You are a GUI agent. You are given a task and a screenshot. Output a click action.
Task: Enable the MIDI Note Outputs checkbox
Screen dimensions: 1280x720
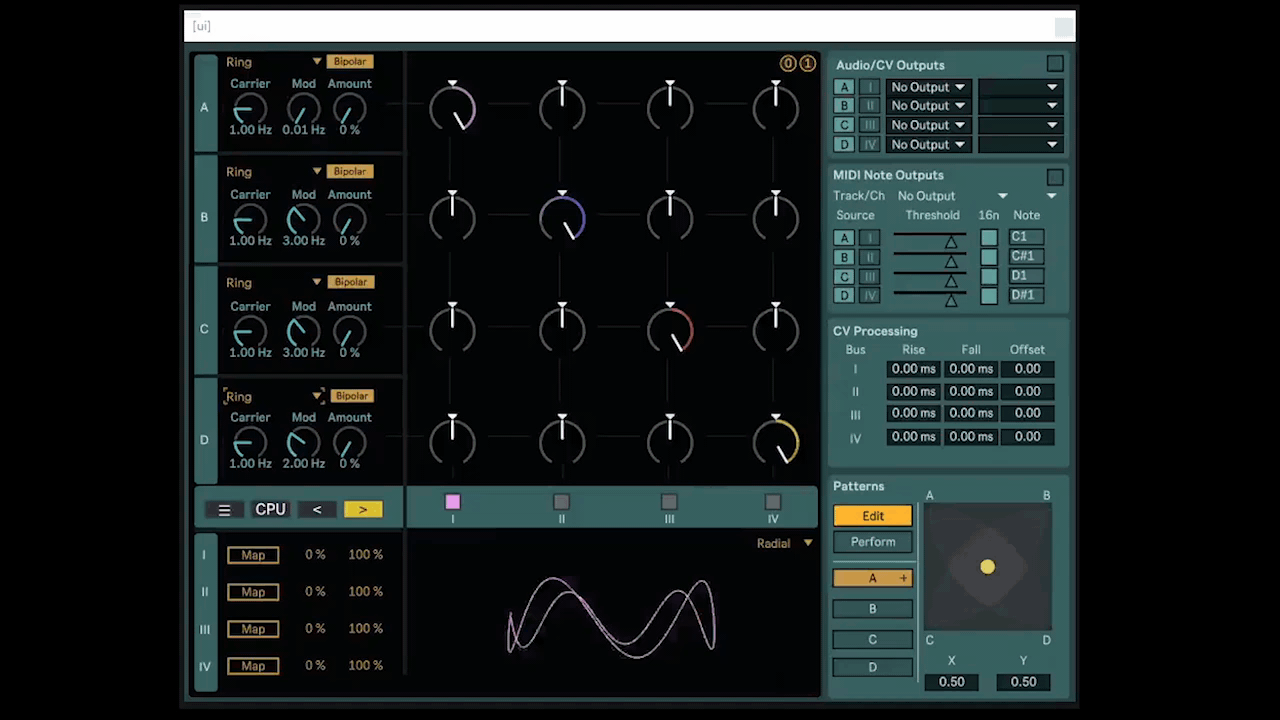coord(1055,177)
